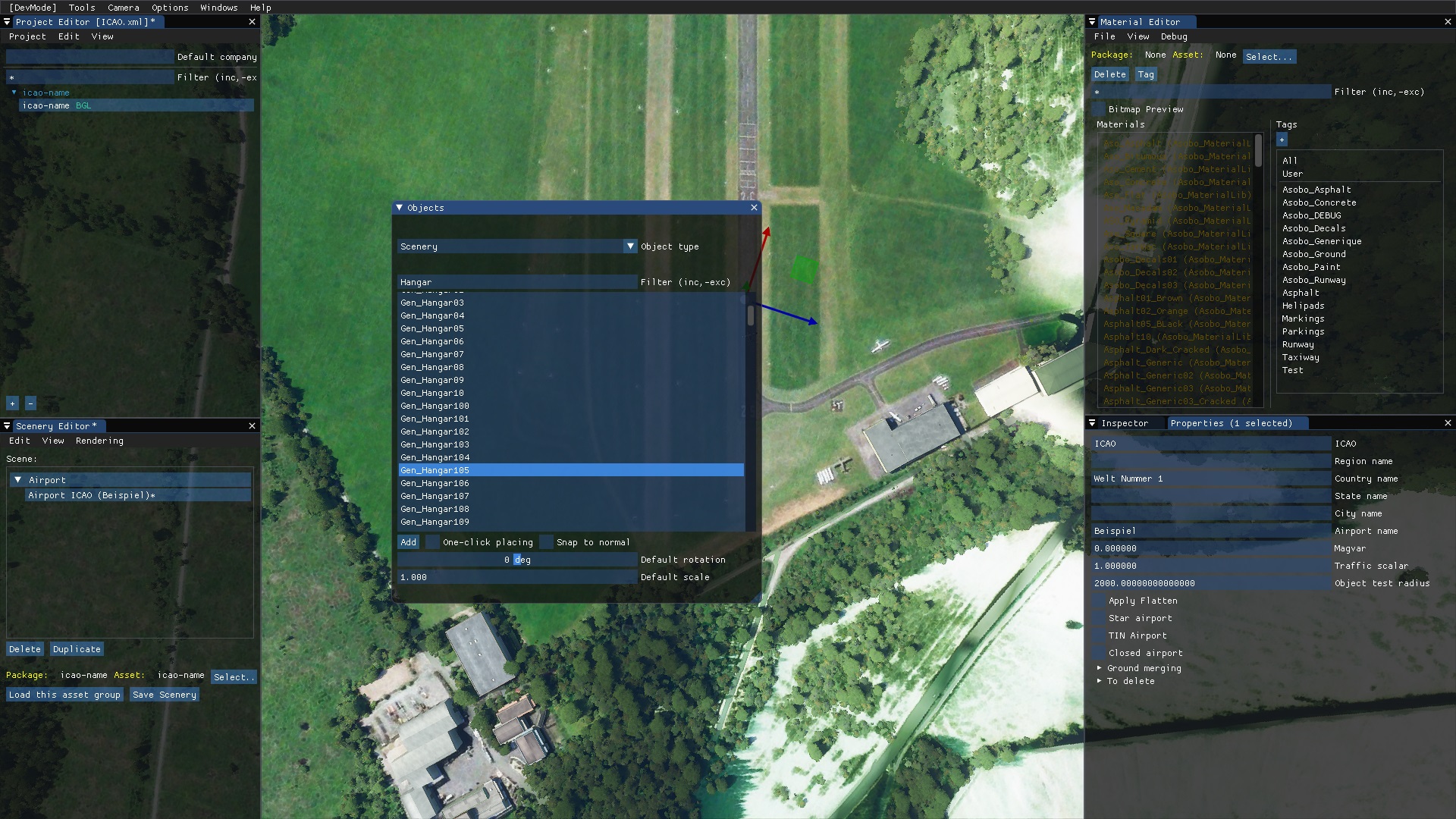Click Save Scenery button
Screen dimensions: 1456x819
(x=165, y=695)
